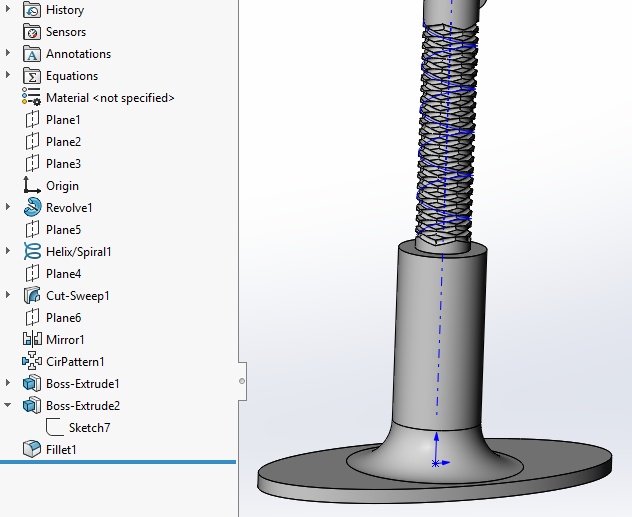The width and height of the screenshot is (632, 517).
Task: Click the Mirror1 feature icon
Action: 32,340
